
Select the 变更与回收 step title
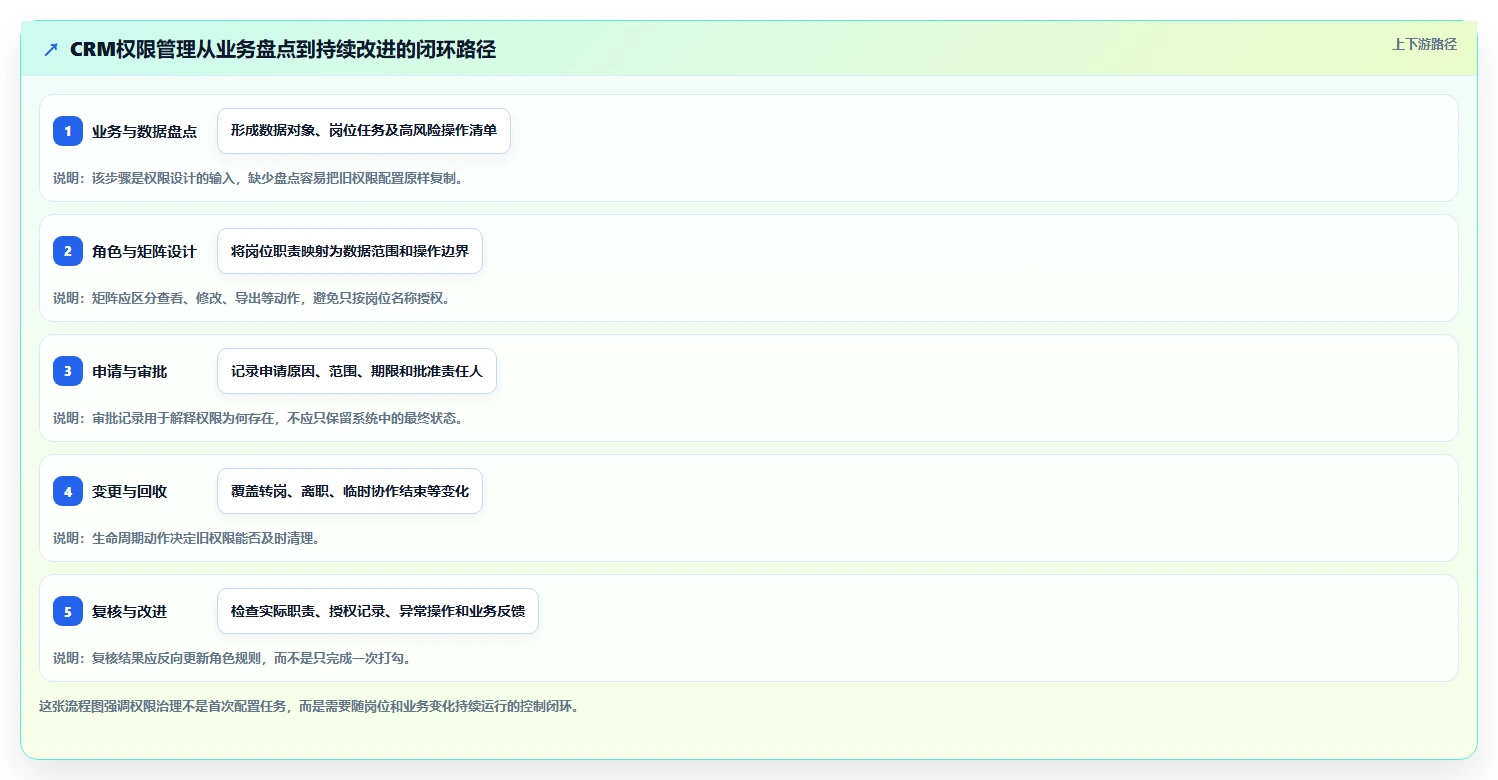click(x=129, y=491)
